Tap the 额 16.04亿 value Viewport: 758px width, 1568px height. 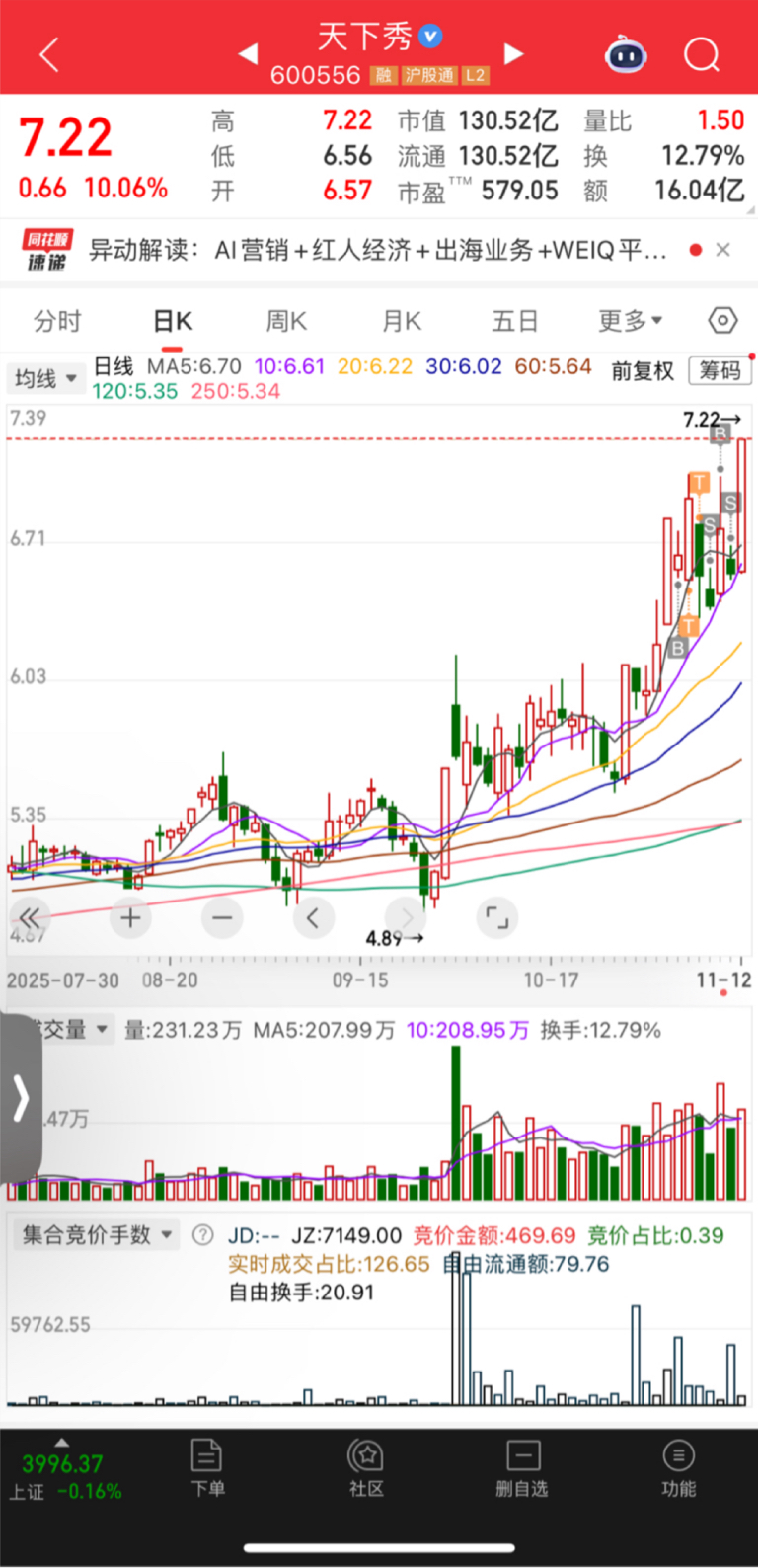(700, 190)
